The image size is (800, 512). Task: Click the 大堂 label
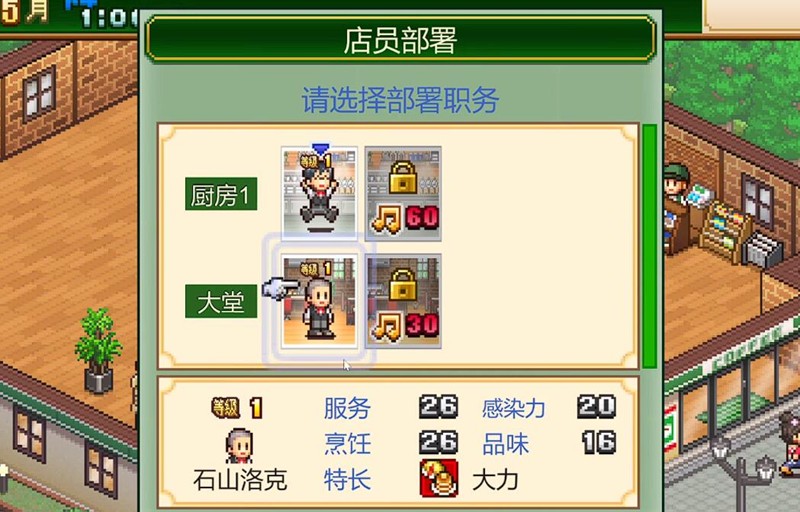click(x=221, y=301)
